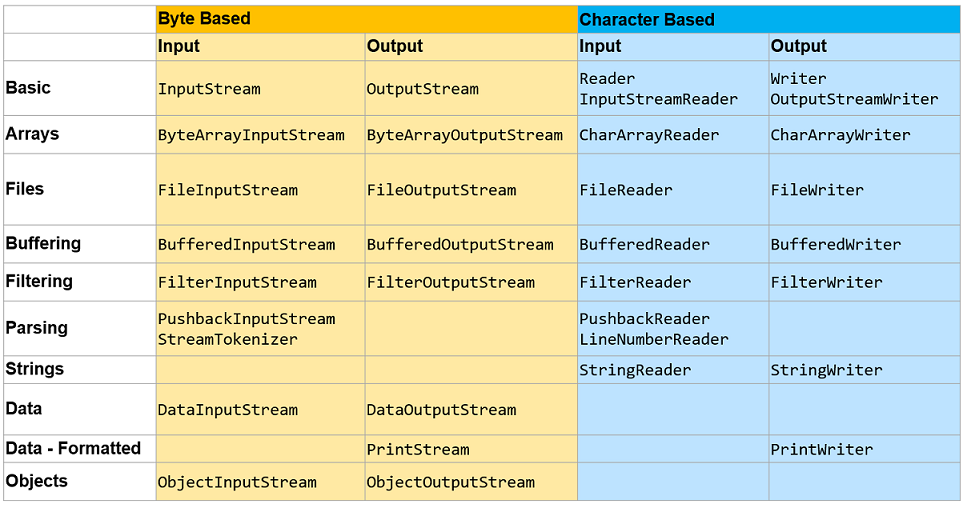This screenshot has width=967, height=508.
Task: Select the BufferedWriter cell
Action: [835, 245]
